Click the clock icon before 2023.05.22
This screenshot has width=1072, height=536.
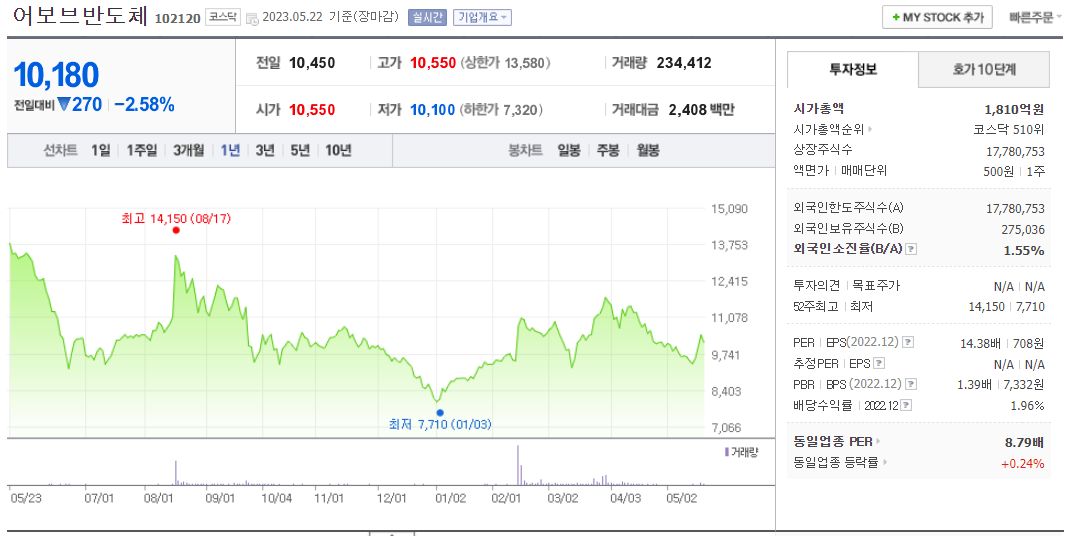pos(252,18)
